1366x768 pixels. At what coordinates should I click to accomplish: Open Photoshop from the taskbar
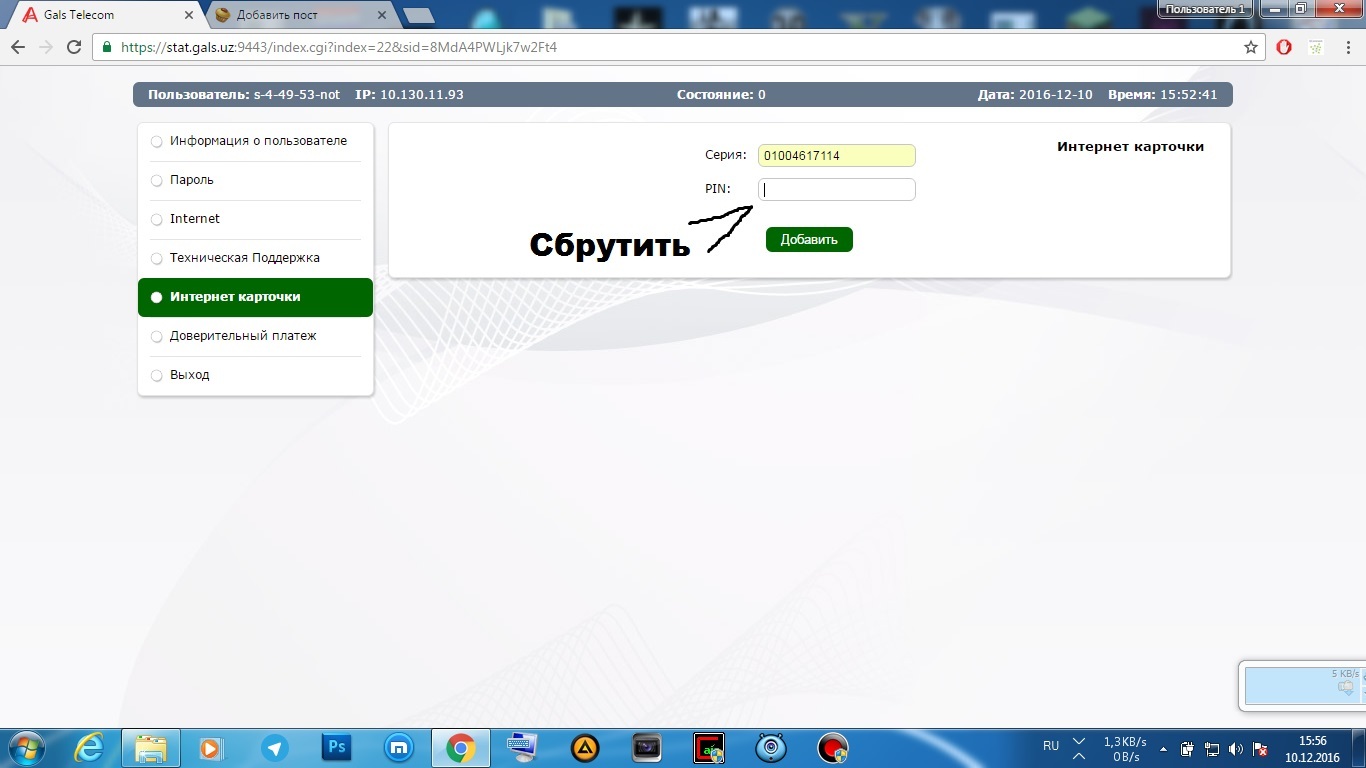click(336, 748)
